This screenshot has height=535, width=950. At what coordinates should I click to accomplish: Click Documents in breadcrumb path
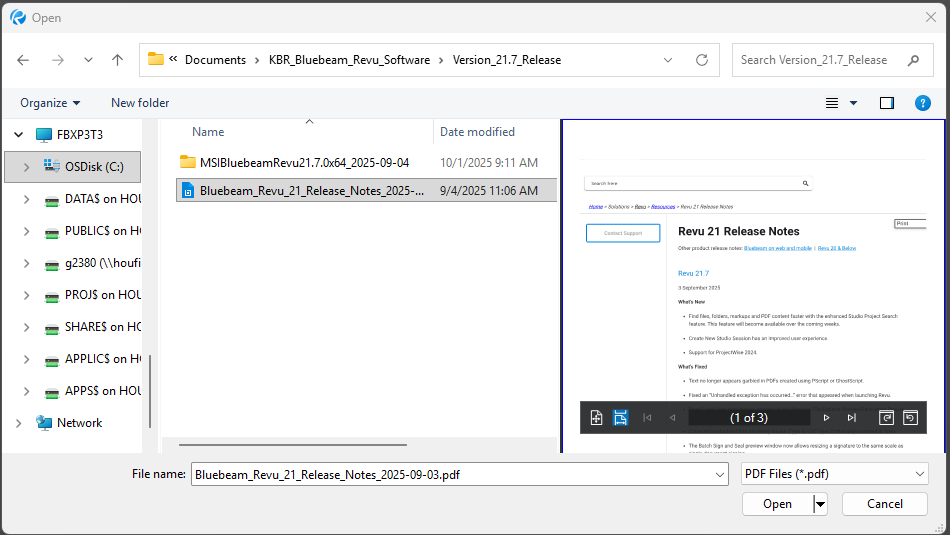tap(215, 60)
